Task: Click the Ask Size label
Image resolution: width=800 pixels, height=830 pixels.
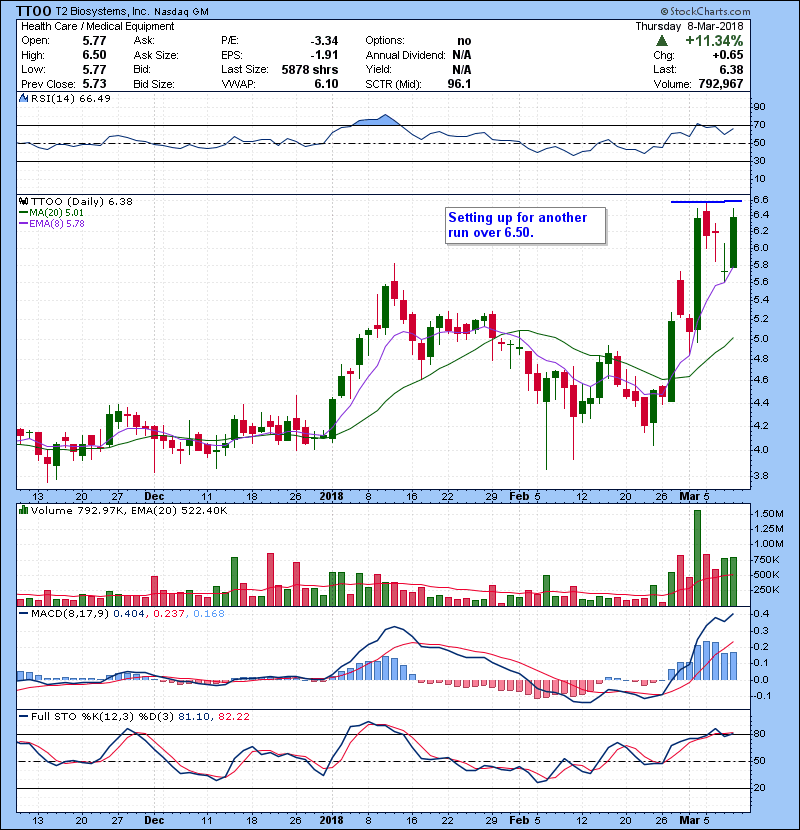Action: pyautogui.click(x=156, y=55)
